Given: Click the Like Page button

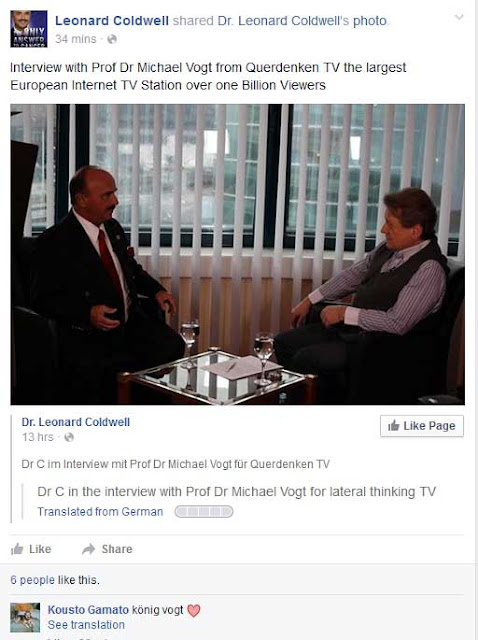Looking at the screenshot, I should (x=422, y=426).
